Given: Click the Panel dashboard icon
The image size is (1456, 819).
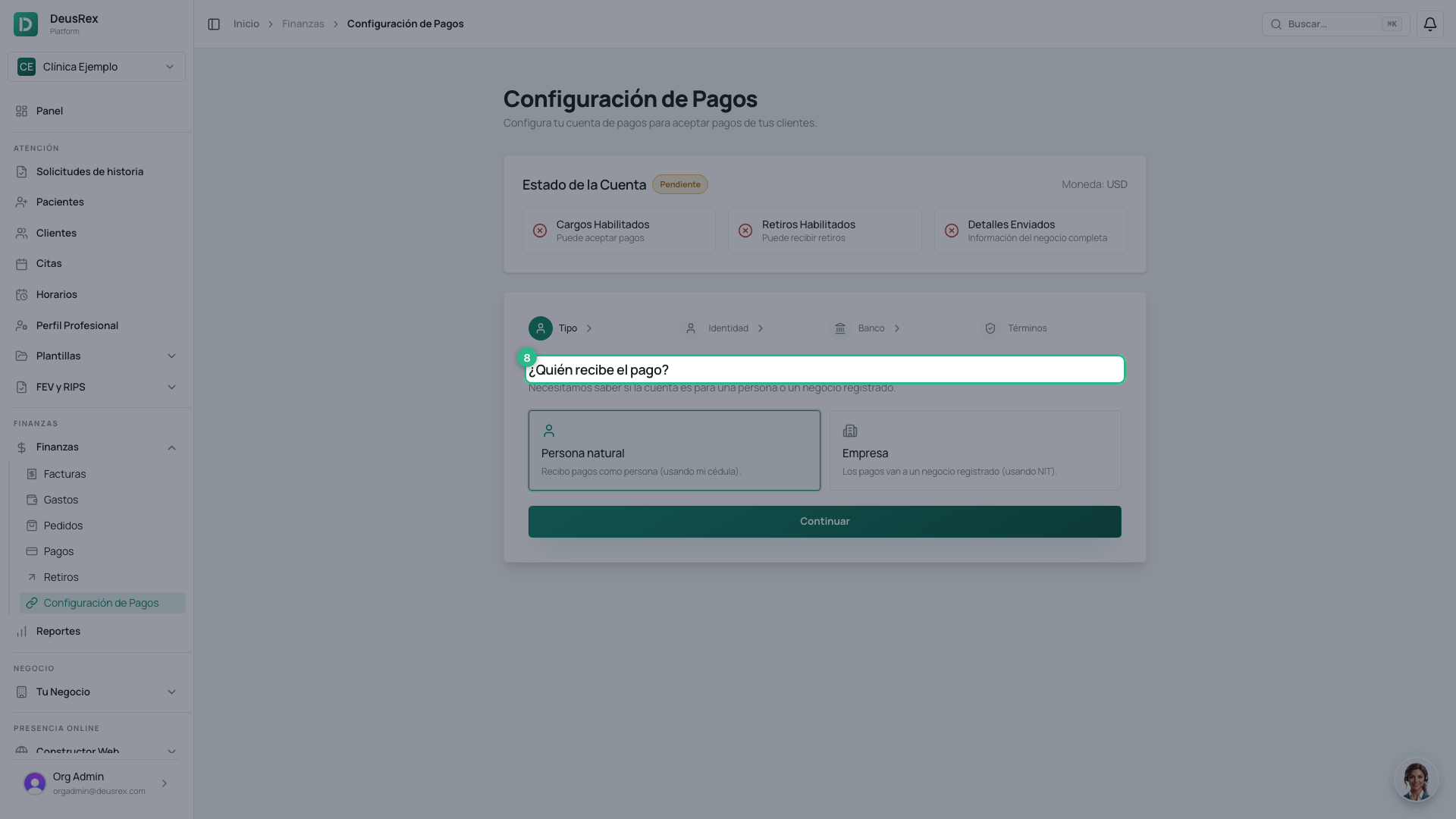Looking at the screenshot, I should [21, 111].
